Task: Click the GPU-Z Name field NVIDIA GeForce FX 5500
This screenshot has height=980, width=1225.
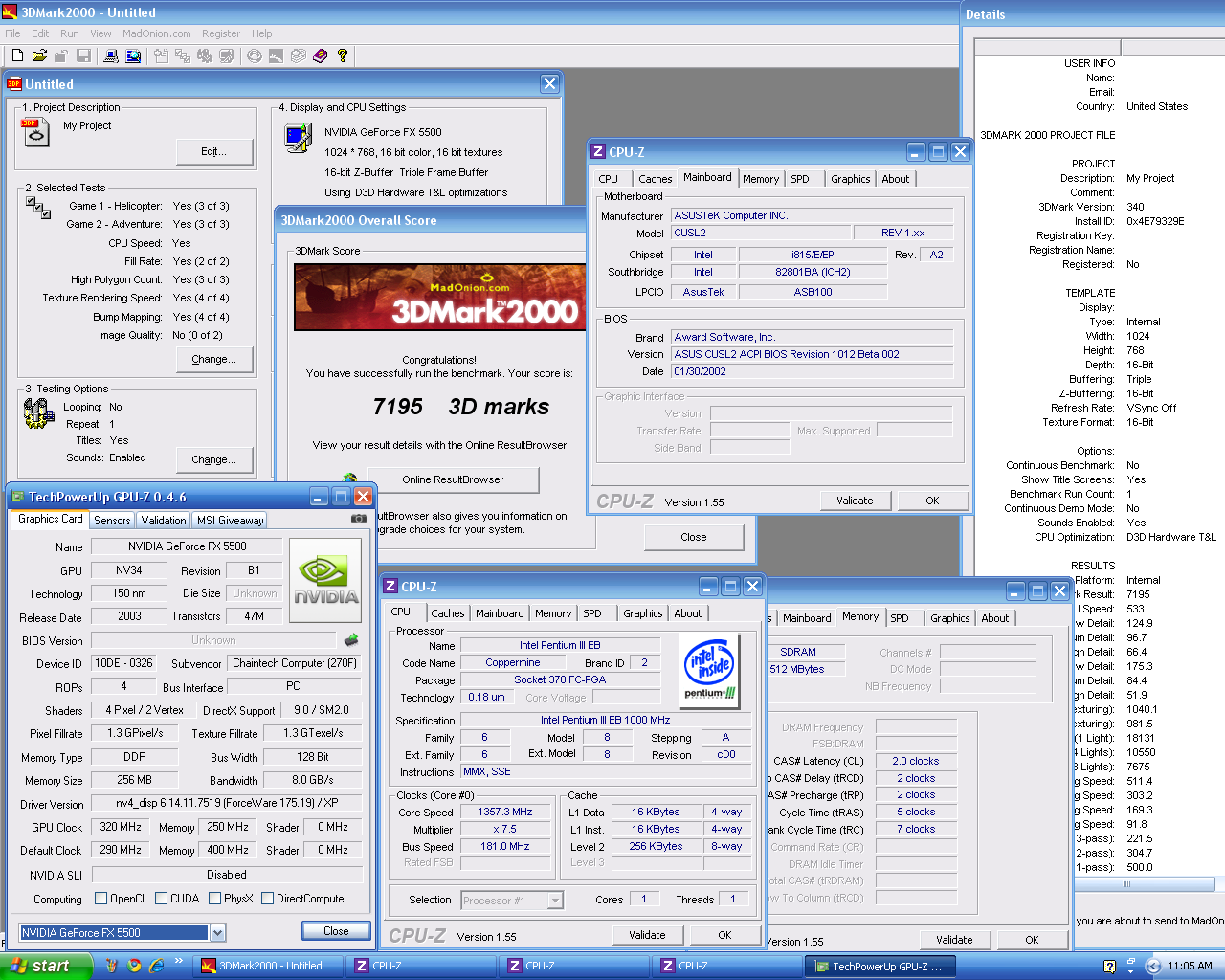Action: pyautogui.click(x=187, y=546)
